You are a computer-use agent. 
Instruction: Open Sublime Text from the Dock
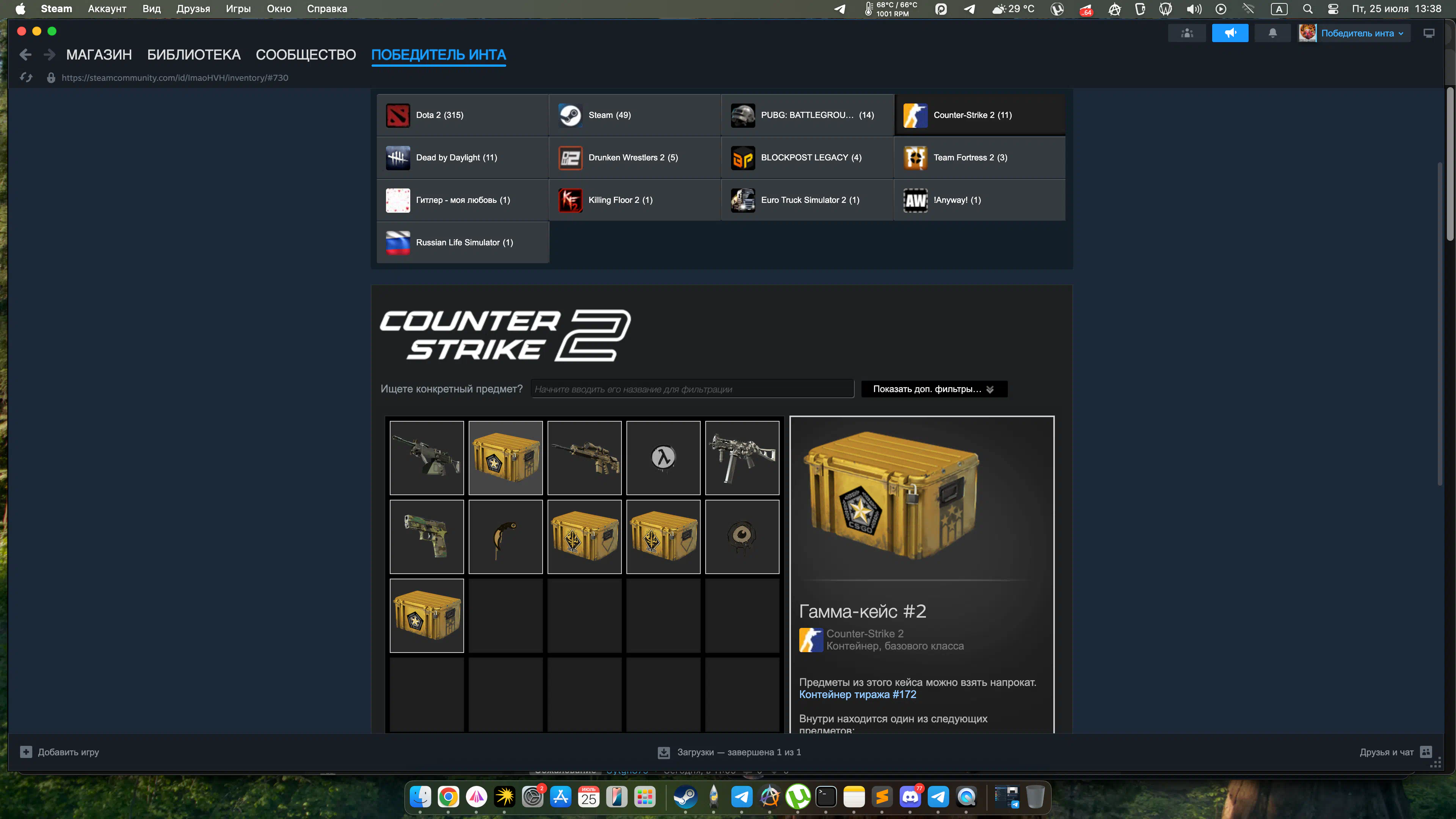[882, 797]
